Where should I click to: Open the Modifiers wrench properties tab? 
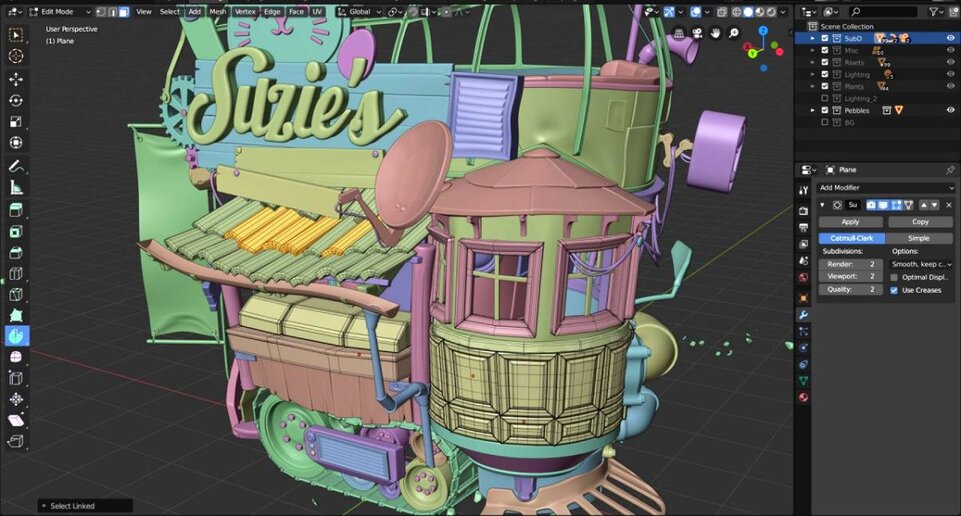pos(803,315)
